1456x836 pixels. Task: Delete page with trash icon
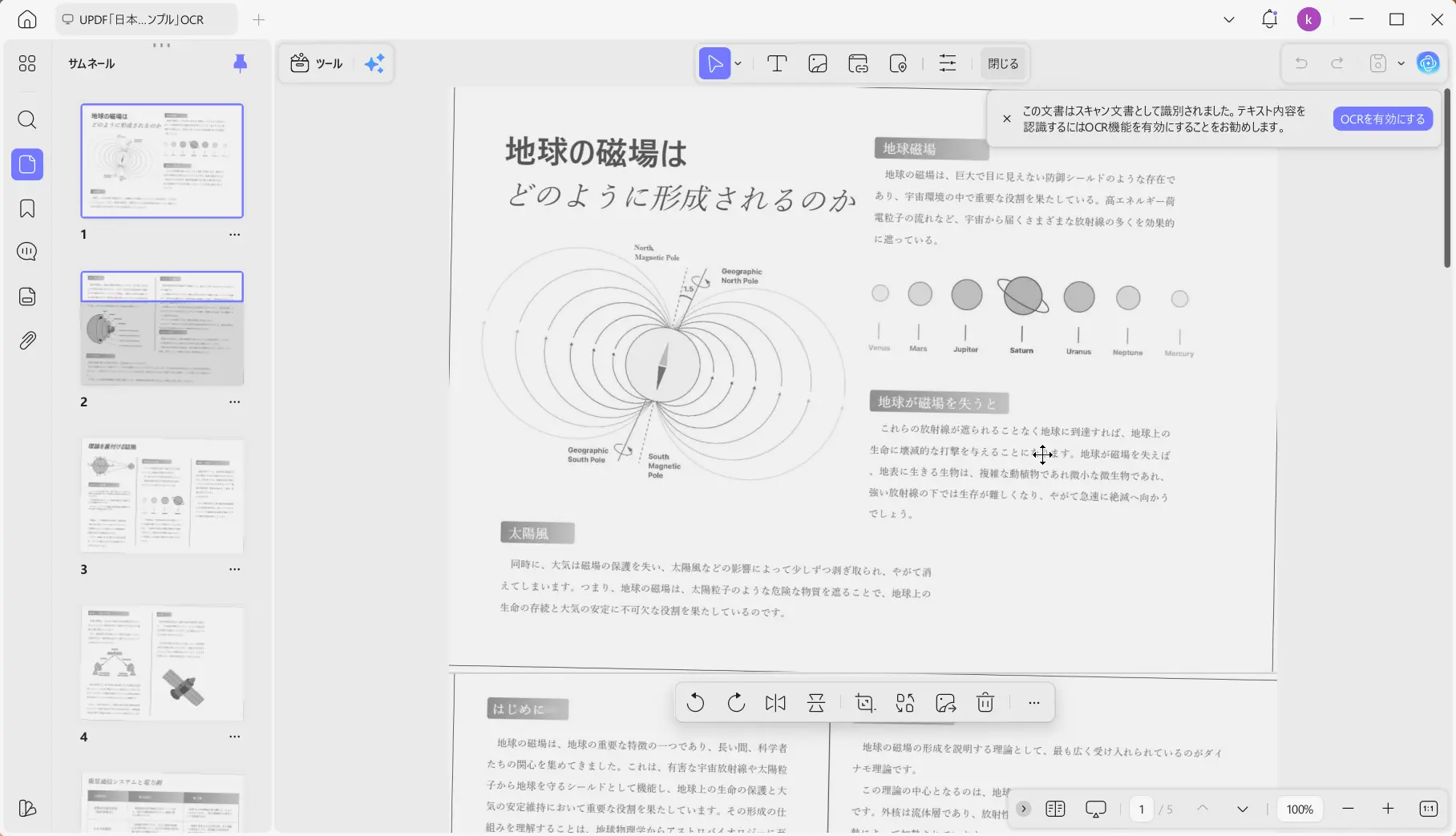[985, 703]
